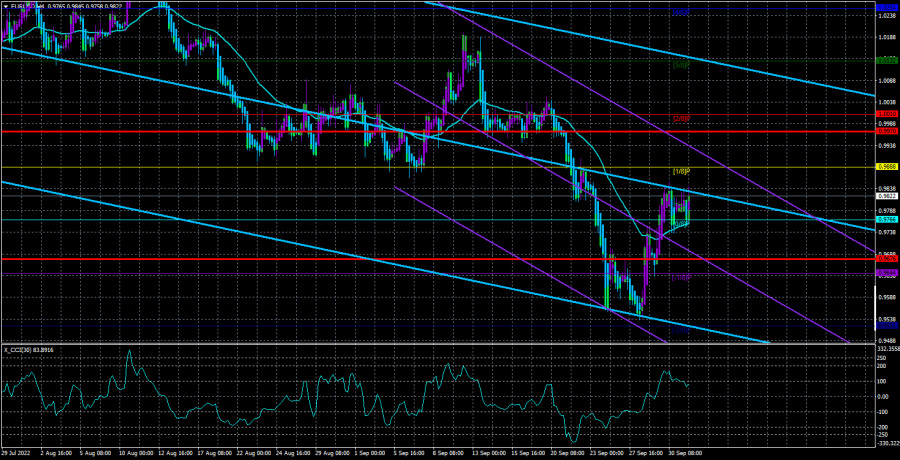
Task: Click the 17 Aug 08:00 time label
Action: (214, 454)
